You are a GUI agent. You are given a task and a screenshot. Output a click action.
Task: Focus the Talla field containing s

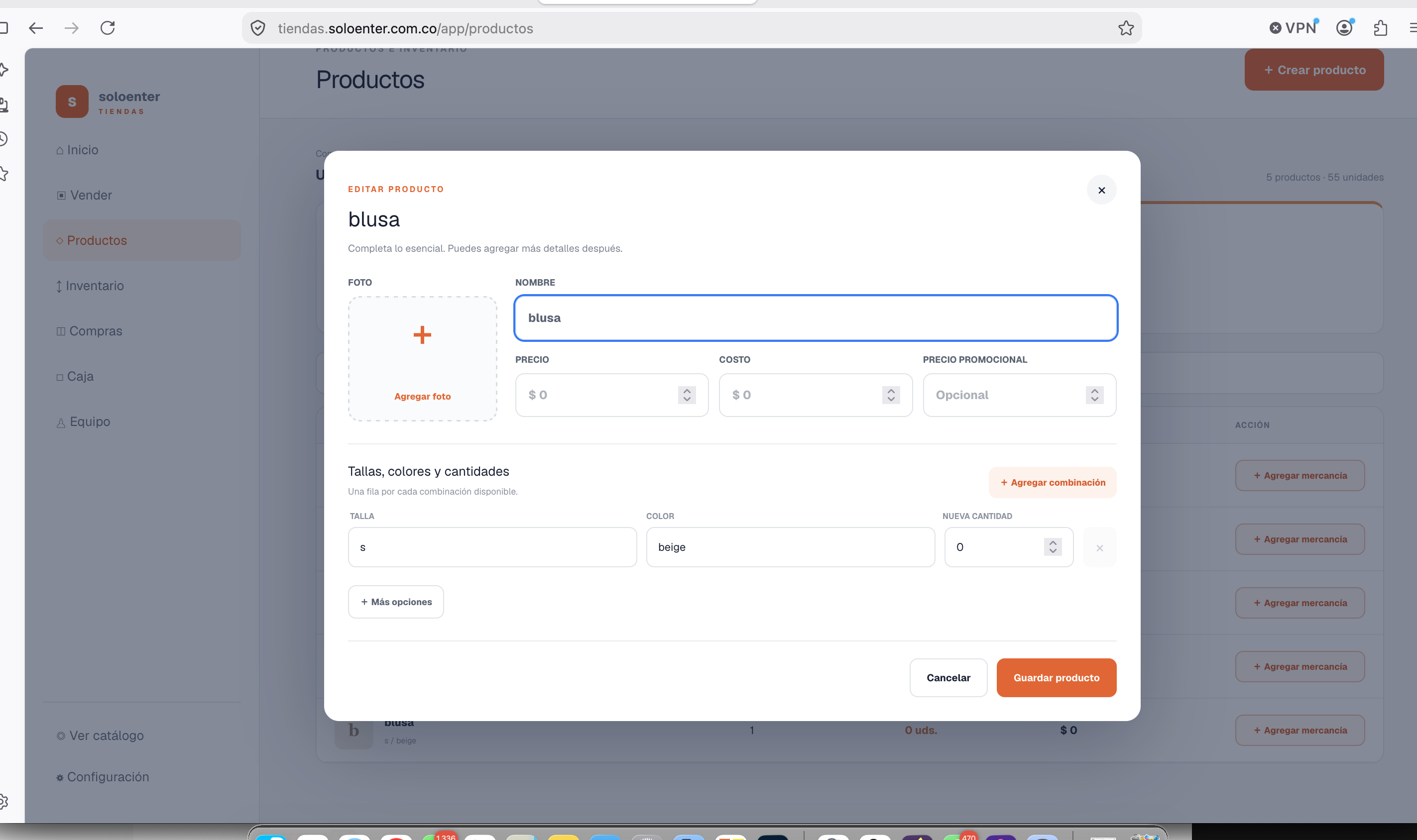point(492,547)
